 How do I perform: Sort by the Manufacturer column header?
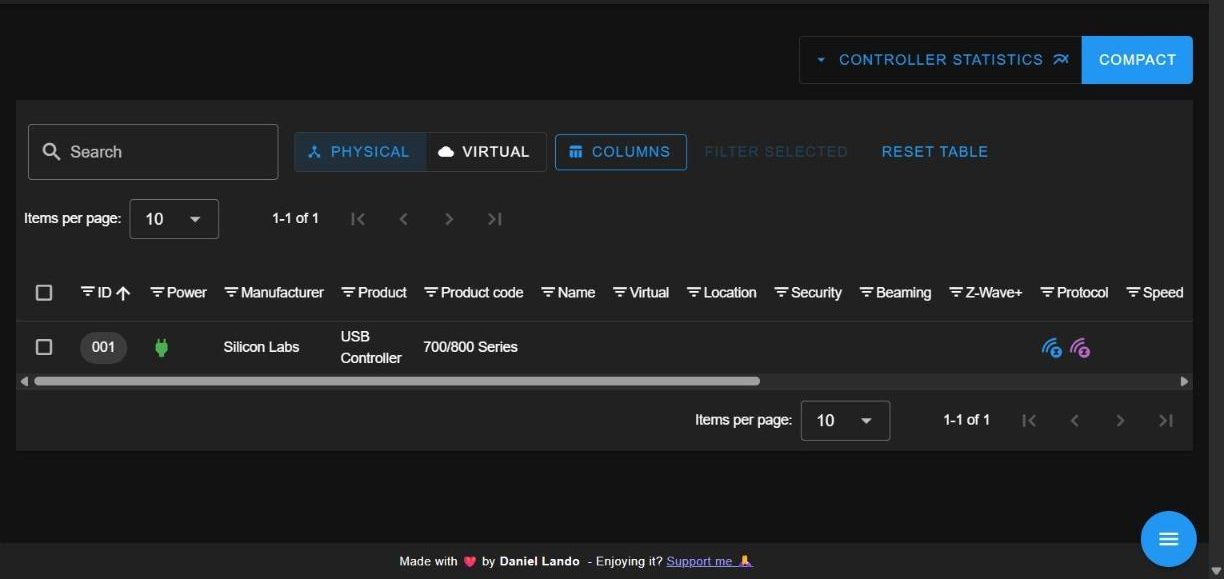tap(283, 293)
